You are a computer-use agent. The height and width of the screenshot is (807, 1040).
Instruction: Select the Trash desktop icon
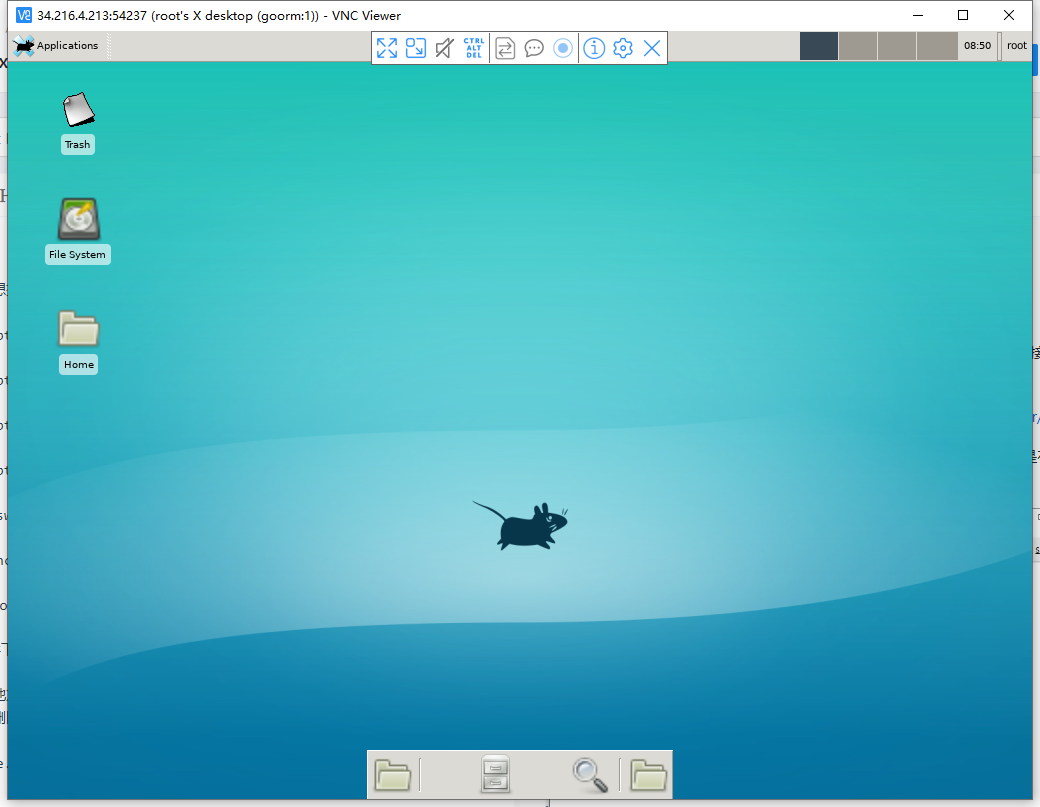tap(78, 122)
